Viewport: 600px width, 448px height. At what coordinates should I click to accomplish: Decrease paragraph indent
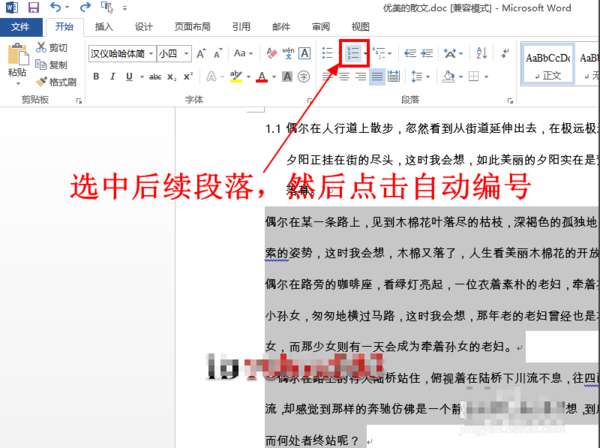410,54
